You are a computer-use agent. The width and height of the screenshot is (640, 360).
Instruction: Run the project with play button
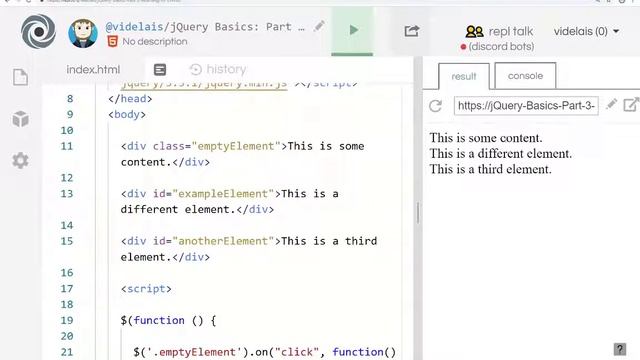[352, 30]
